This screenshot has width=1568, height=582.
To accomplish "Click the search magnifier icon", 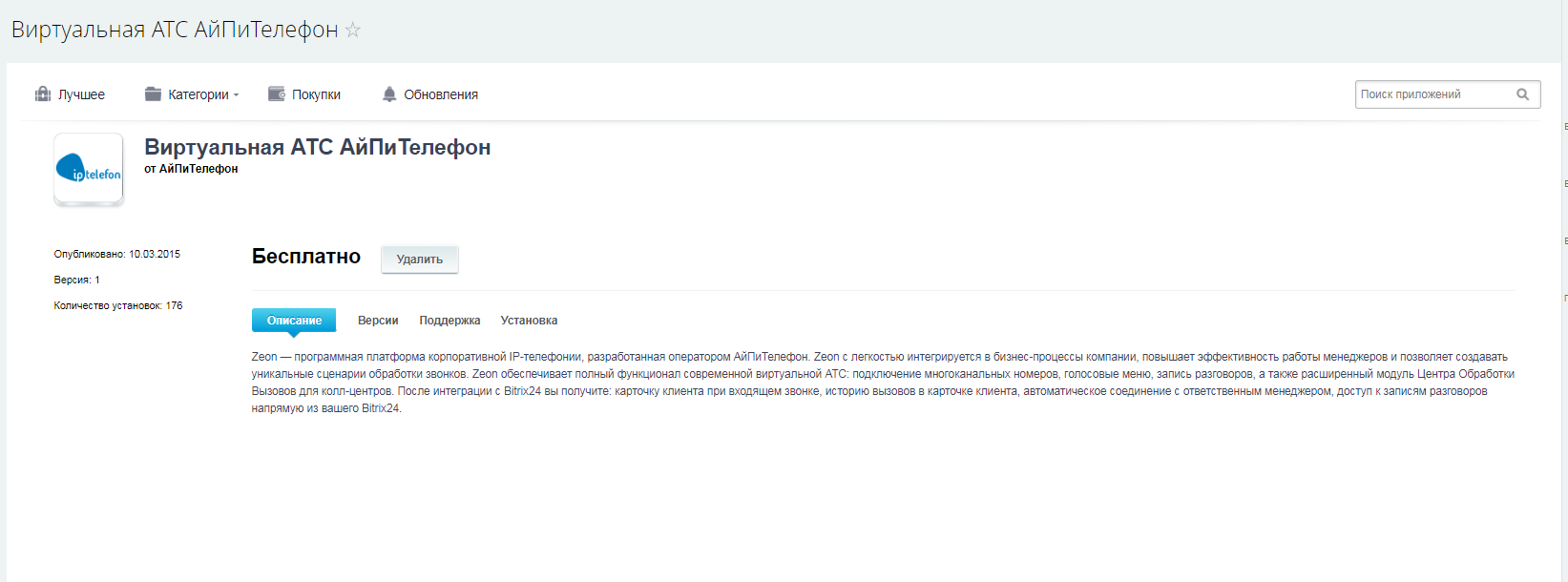I will pyautogui.click(x=1523, y=94).
